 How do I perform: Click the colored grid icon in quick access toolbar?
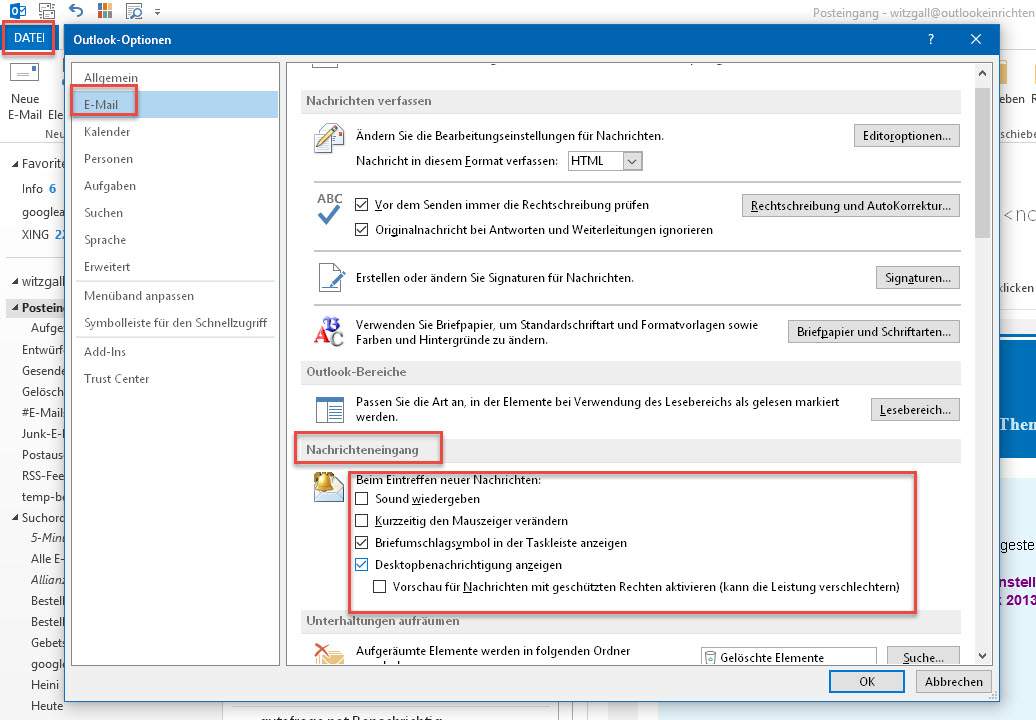click(x=105, y=11)
